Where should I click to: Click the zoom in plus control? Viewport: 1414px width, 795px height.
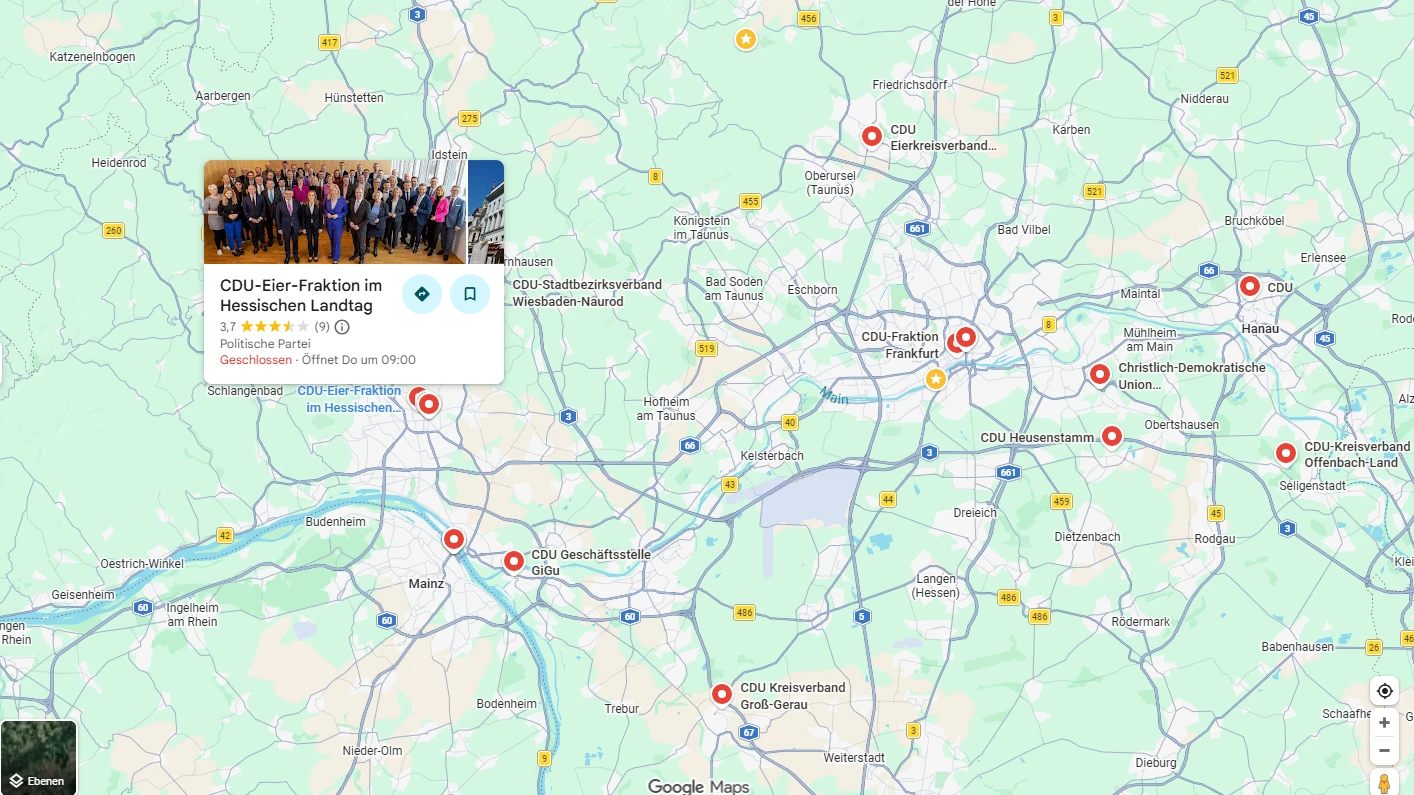pyautogui.click(x=1384, y=722)
